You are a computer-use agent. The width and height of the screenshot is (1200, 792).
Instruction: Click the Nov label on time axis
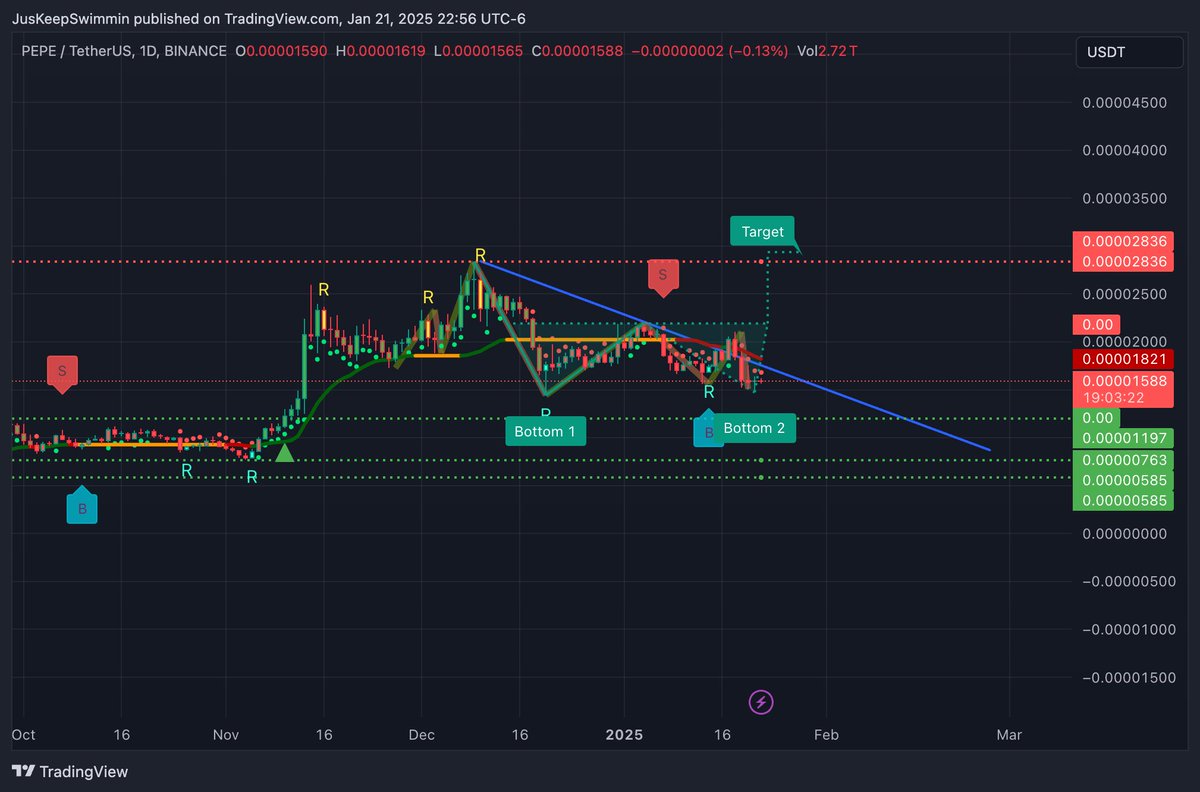tap(226, 734)
